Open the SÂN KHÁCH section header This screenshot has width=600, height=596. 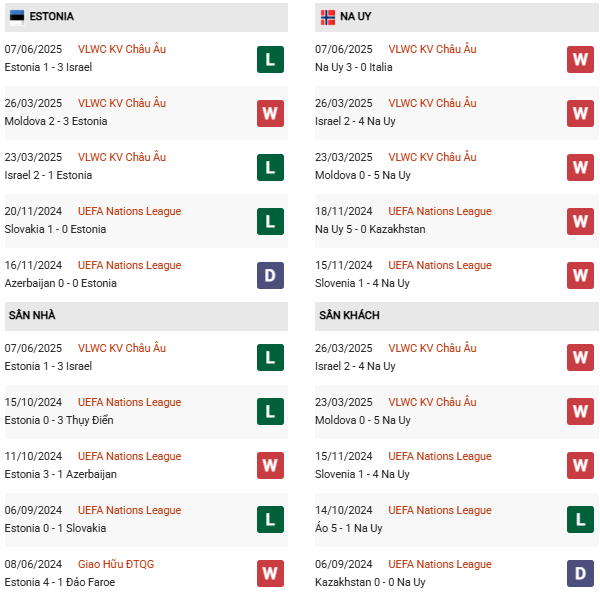tap(349, 316)
